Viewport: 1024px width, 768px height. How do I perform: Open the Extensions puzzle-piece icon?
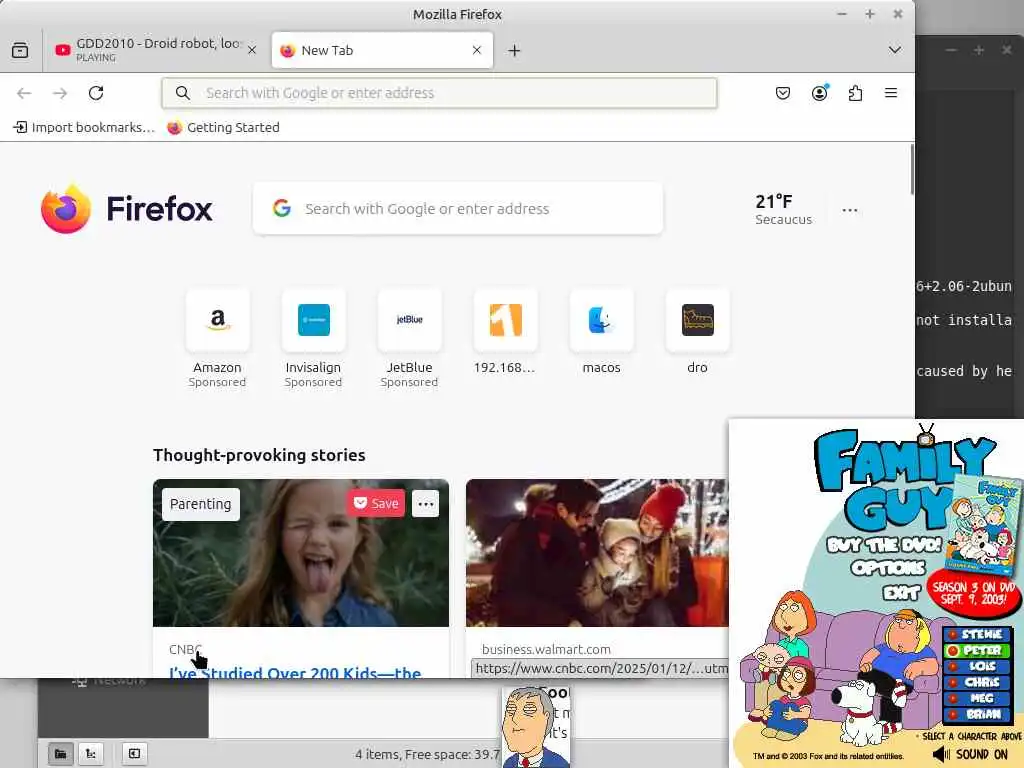(856, 93)
